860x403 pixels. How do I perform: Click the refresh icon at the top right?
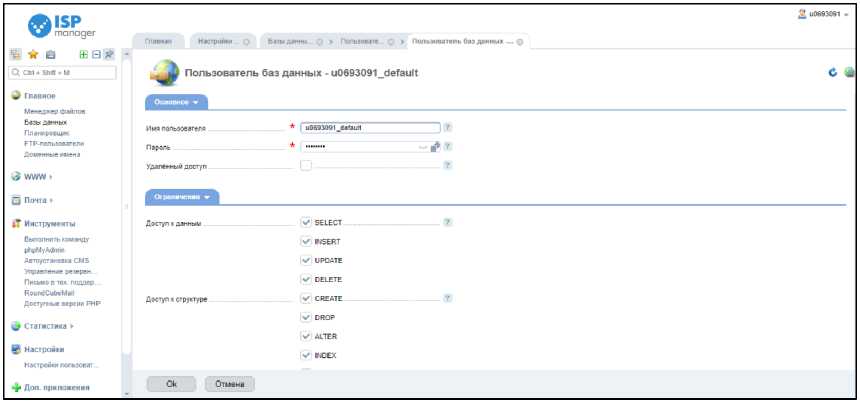coord(834,72)
